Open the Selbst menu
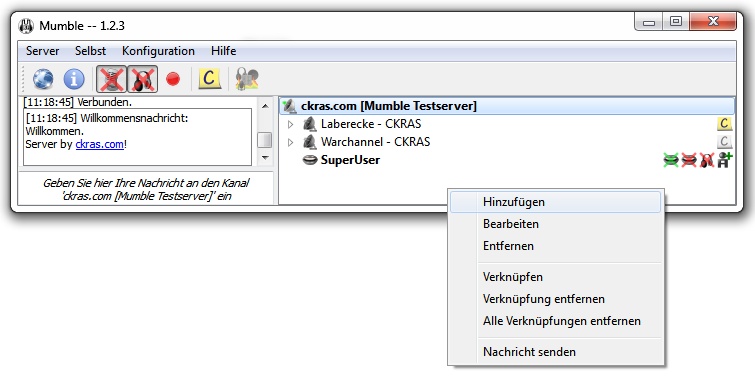 click(x=90, y=51)
